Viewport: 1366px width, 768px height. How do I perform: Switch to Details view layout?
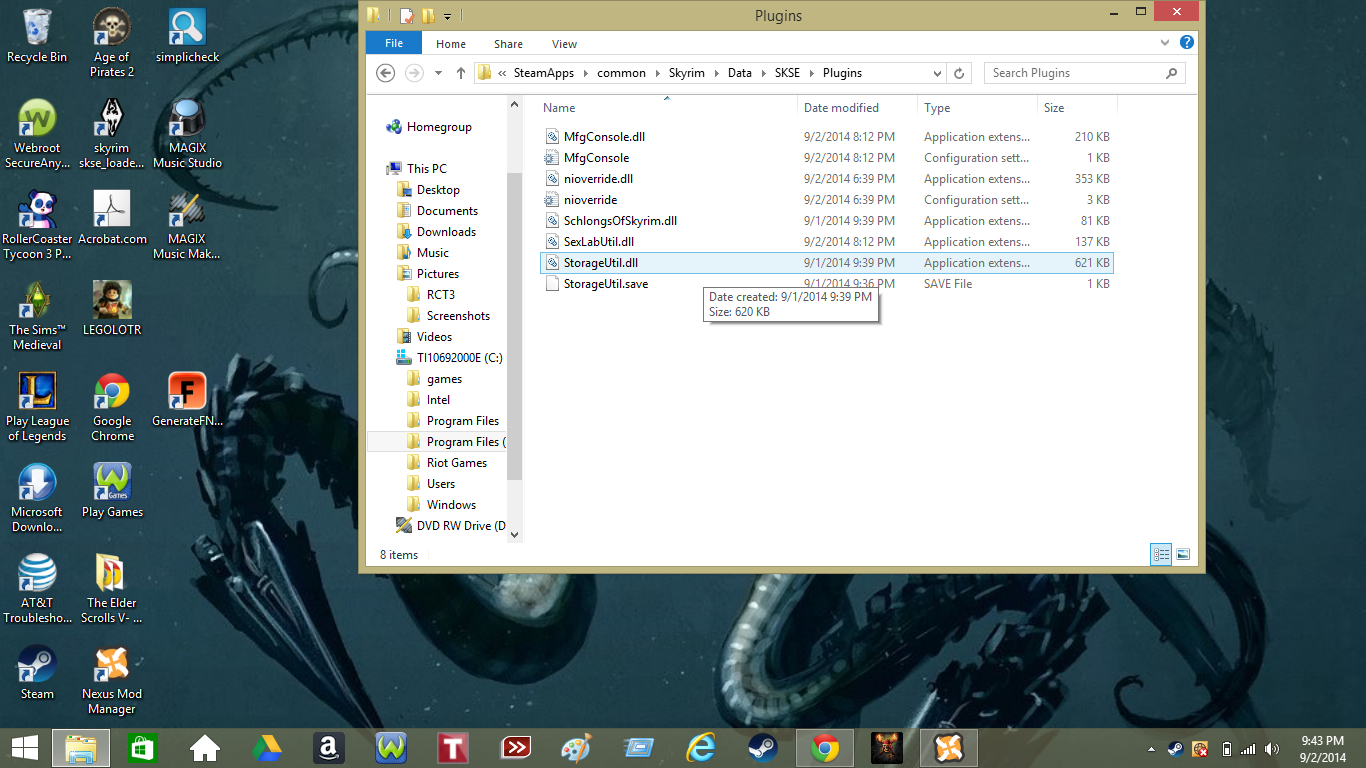click(x=1161, y=554)
